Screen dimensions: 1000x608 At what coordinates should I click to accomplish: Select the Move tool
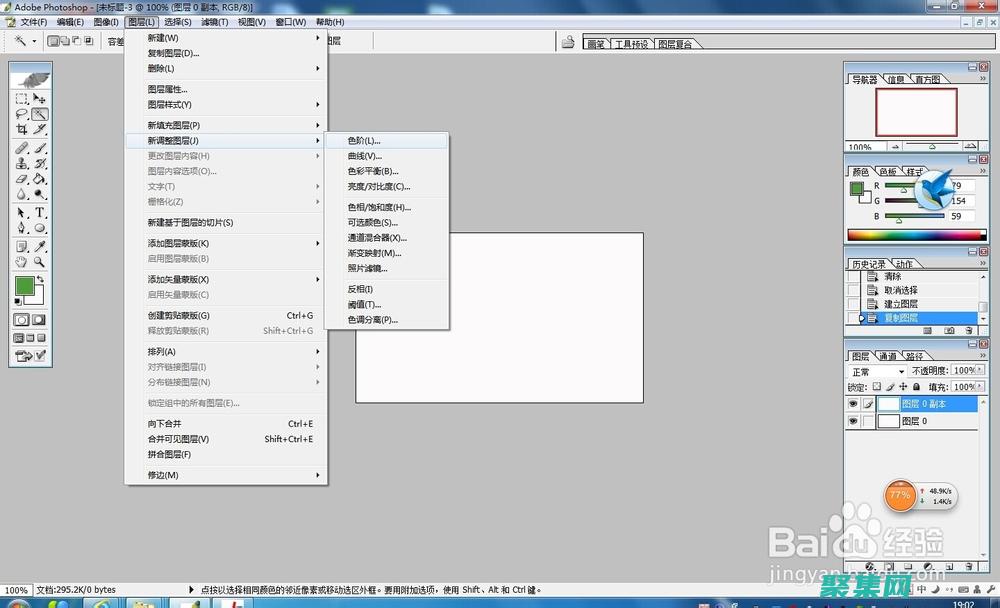pos(40,98)
